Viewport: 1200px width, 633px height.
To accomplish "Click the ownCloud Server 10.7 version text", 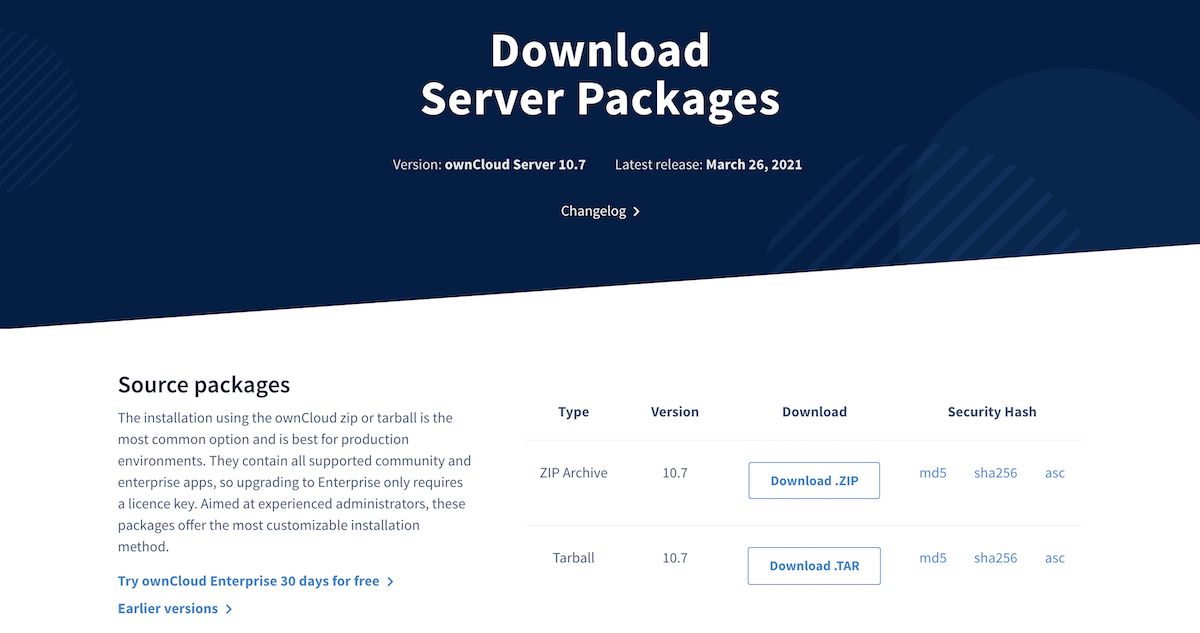I will coord(515,164).
